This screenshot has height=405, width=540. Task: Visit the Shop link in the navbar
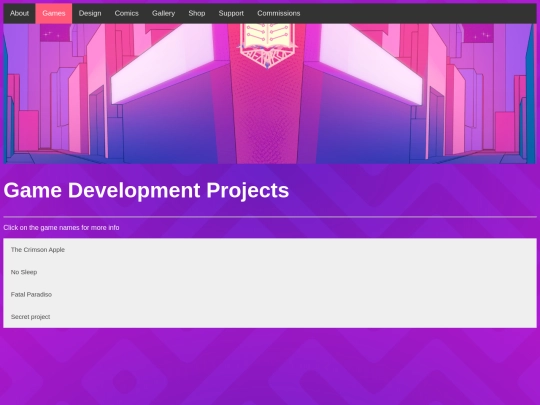pyautogui.click(x=197, y=13)
